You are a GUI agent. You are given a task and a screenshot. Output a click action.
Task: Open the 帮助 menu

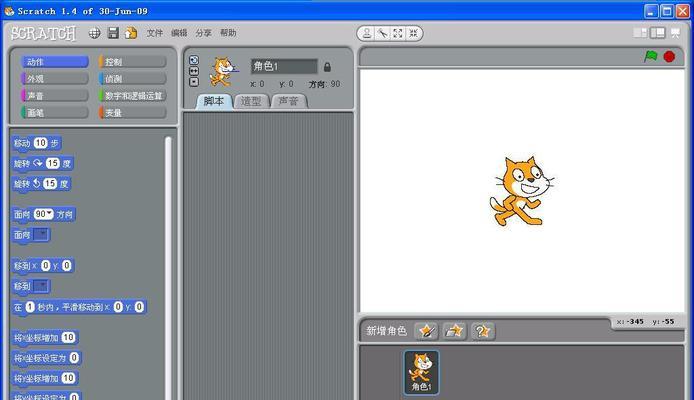point(228,33)
